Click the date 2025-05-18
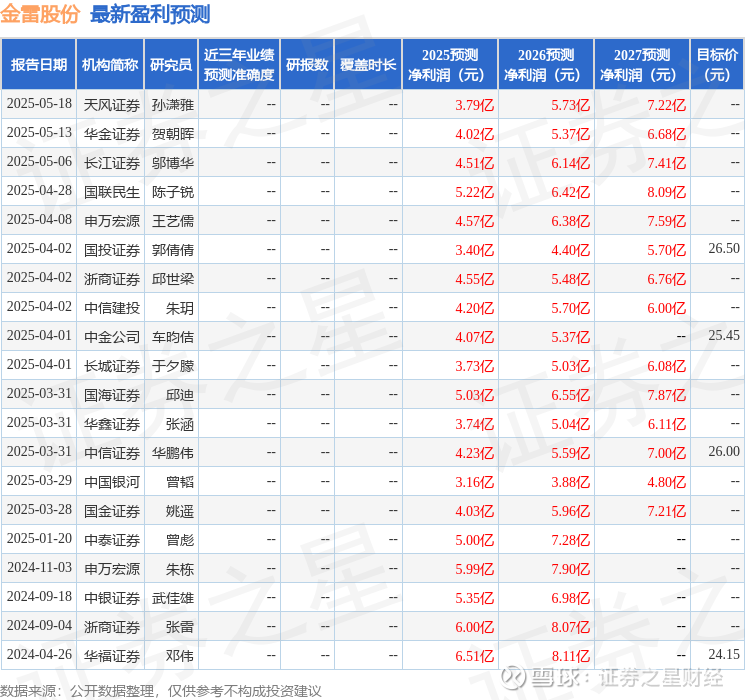The height and width of the screenshot is (700, 745). 39,104
